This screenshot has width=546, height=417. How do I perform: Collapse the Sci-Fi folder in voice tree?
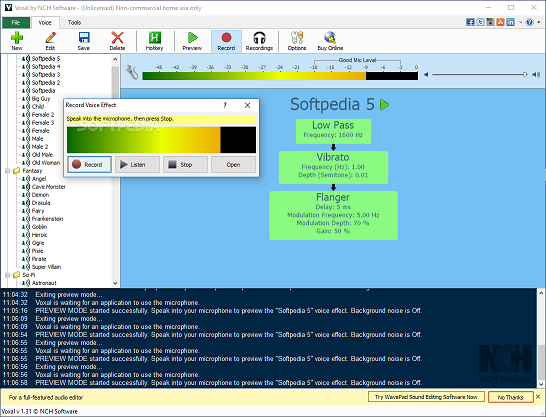(x=7, y=275)
